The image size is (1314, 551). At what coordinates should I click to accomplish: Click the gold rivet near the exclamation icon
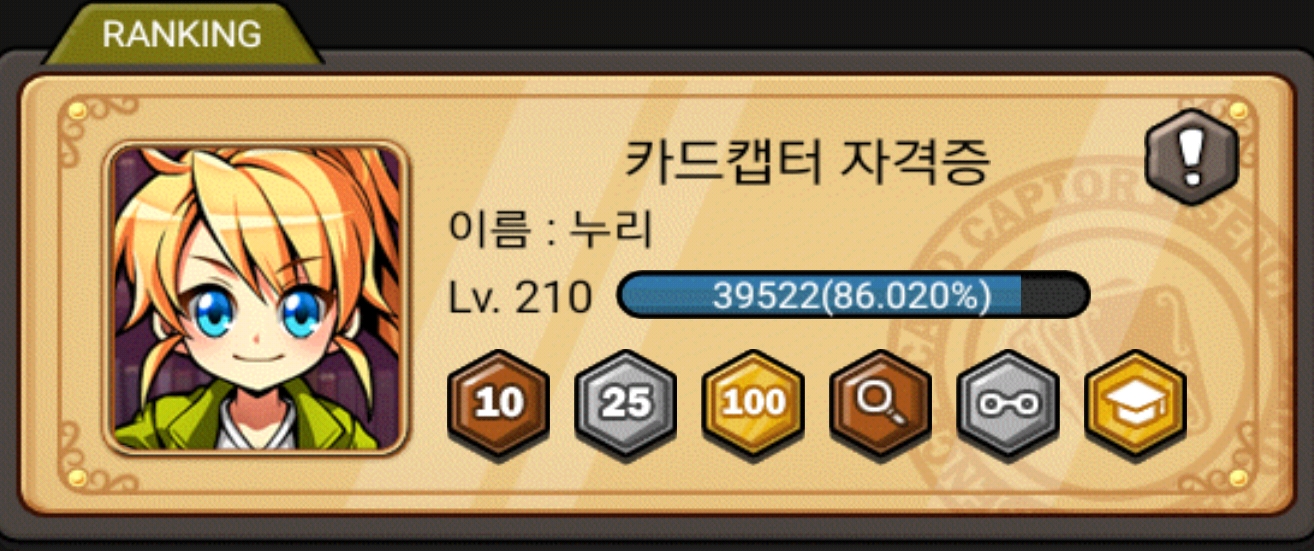(1238, 109)
